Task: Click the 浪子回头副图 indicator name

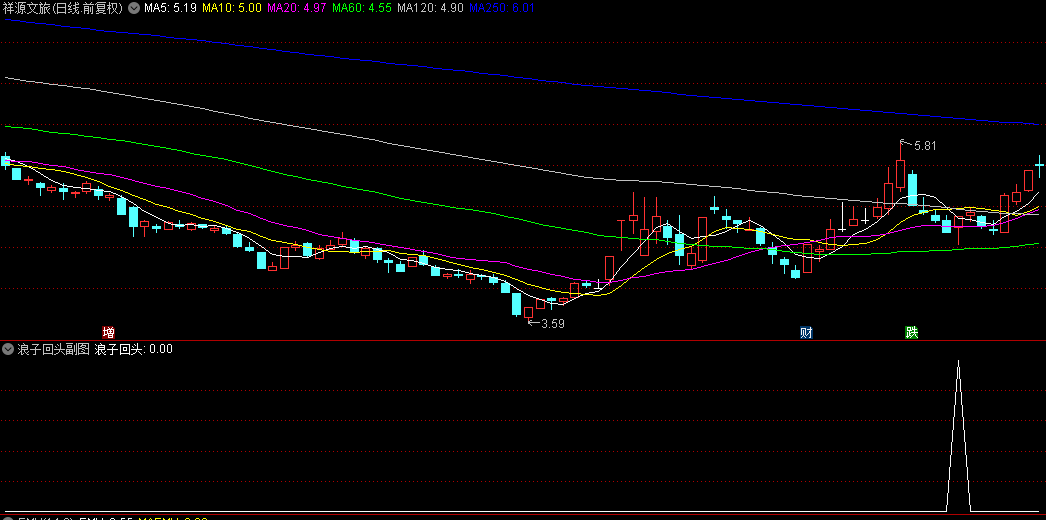Action: click(53, 349)
